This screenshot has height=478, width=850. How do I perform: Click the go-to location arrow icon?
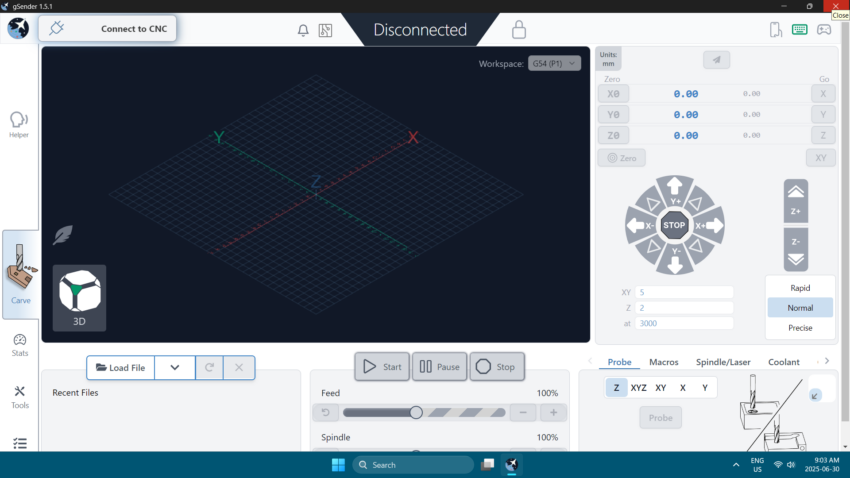[717, 60]
